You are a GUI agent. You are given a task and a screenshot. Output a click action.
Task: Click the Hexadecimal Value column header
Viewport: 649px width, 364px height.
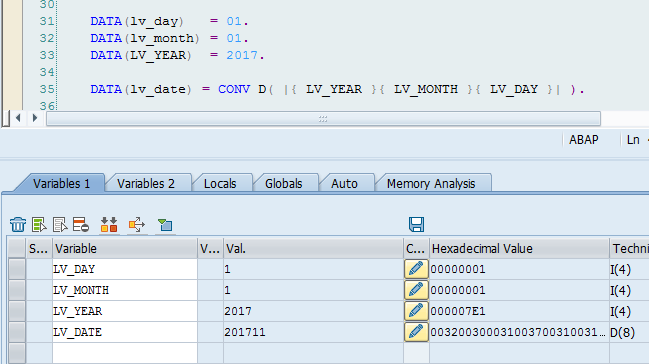(519, 248)
